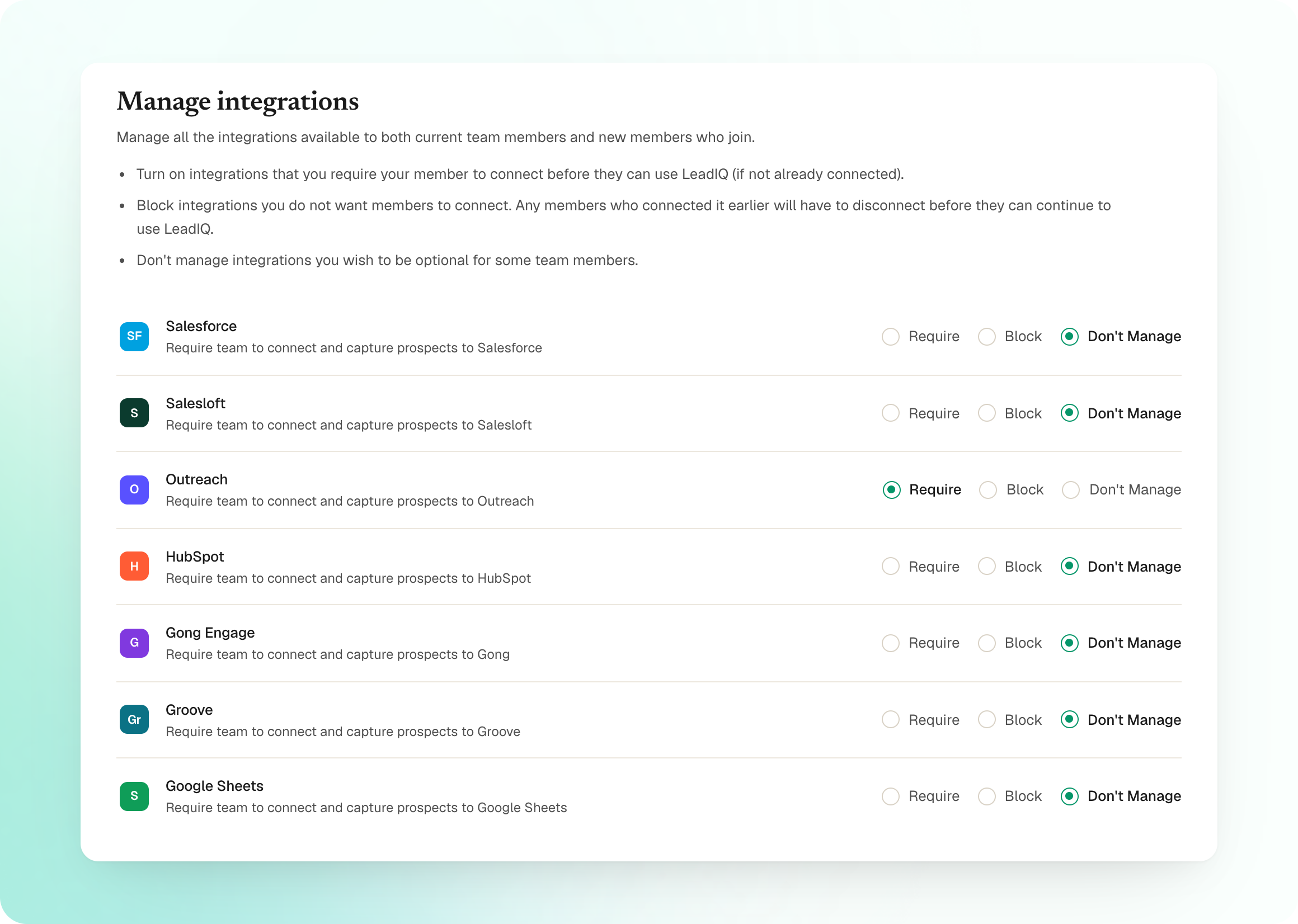The image size is (1298, 924).
Task: Require the Gong Engage integration
Action: point(891,643)
